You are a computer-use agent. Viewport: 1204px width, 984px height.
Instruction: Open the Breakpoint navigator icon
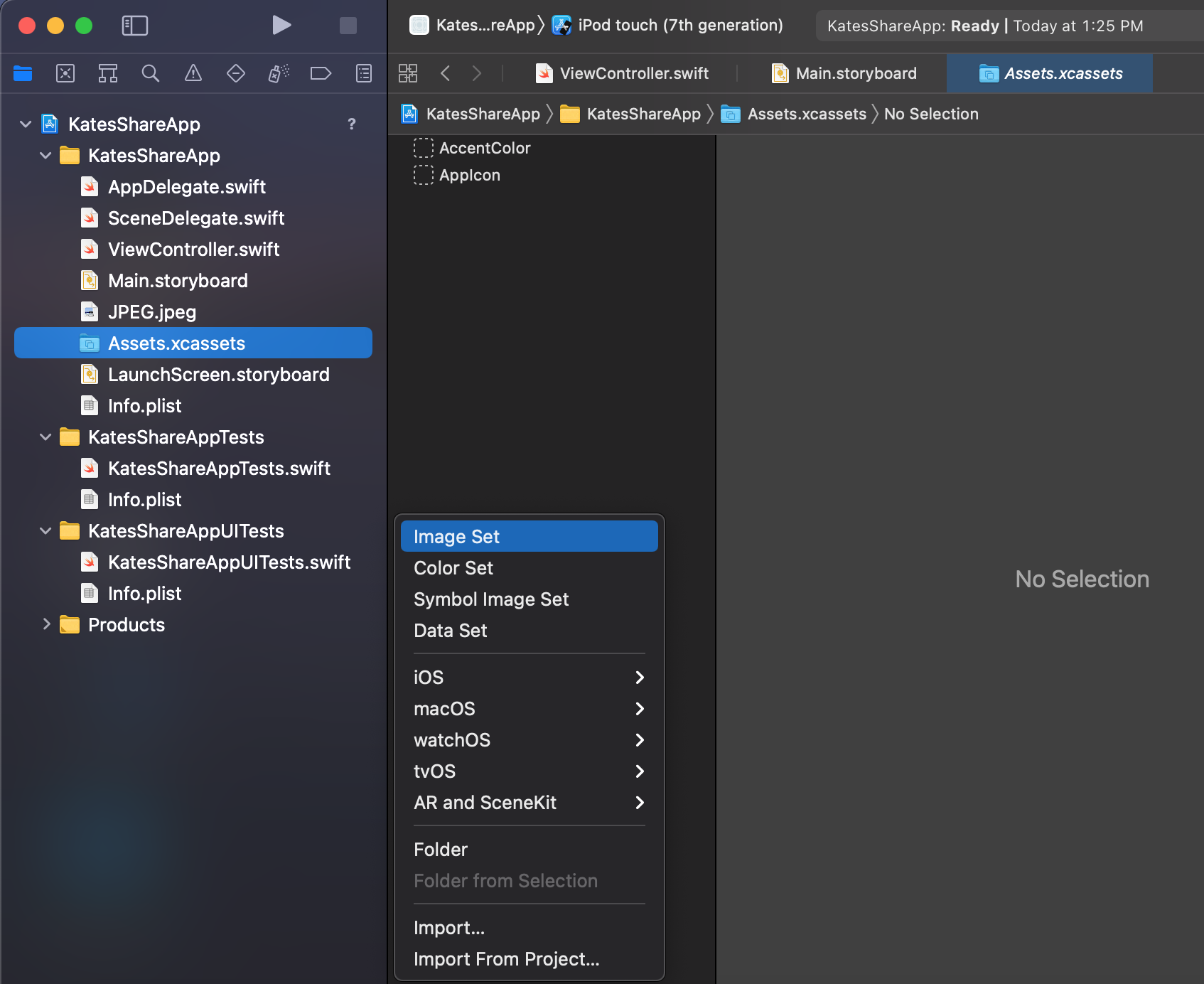(321, 73)
